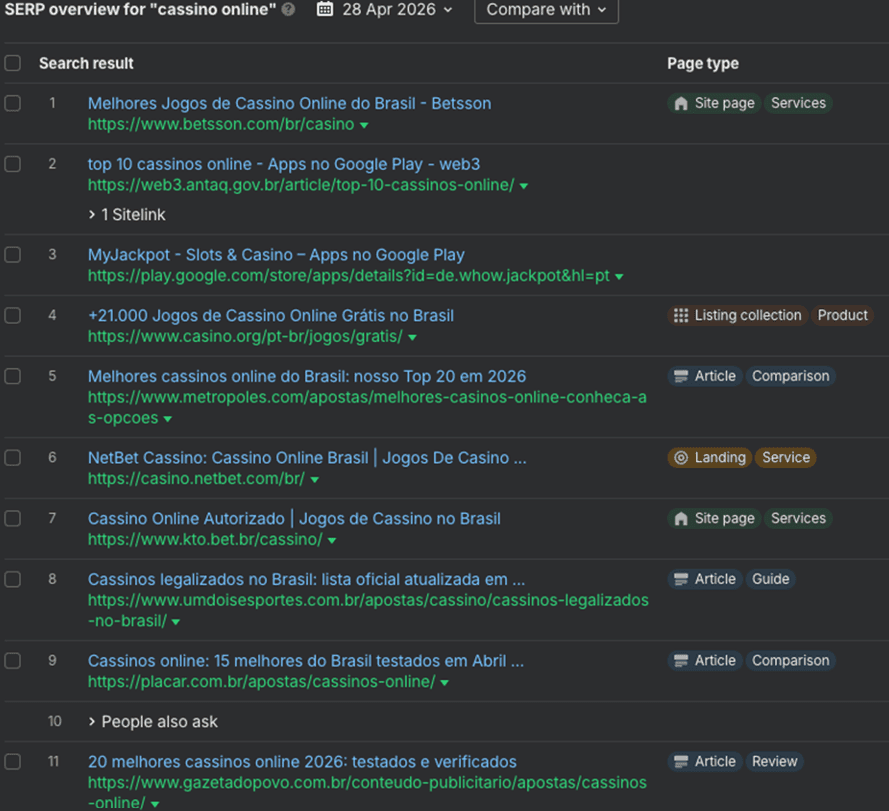Check the box for the umdoisesportes result

coord(12,579)
